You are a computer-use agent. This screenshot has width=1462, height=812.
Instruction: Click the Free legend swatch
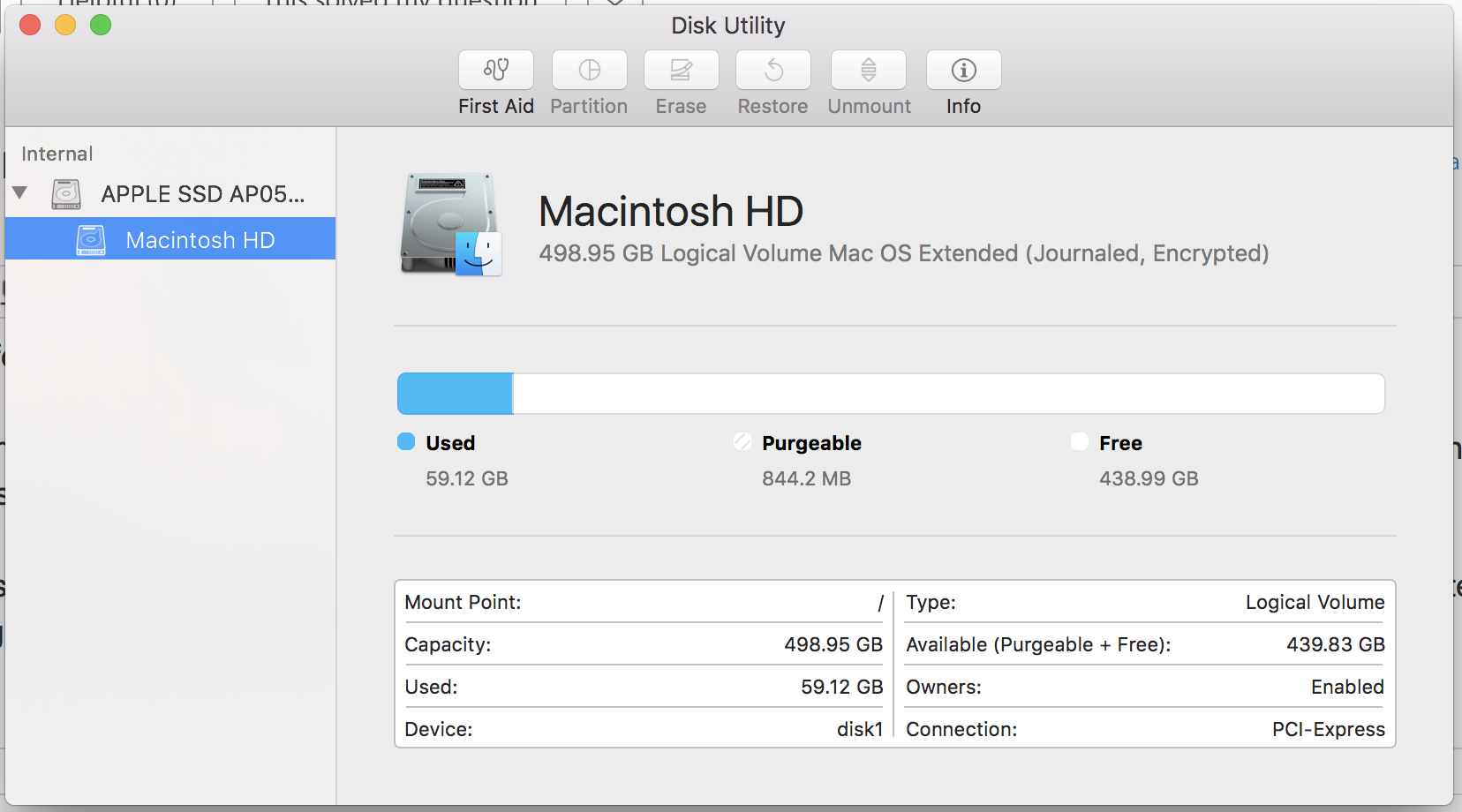pos(1080,441)
